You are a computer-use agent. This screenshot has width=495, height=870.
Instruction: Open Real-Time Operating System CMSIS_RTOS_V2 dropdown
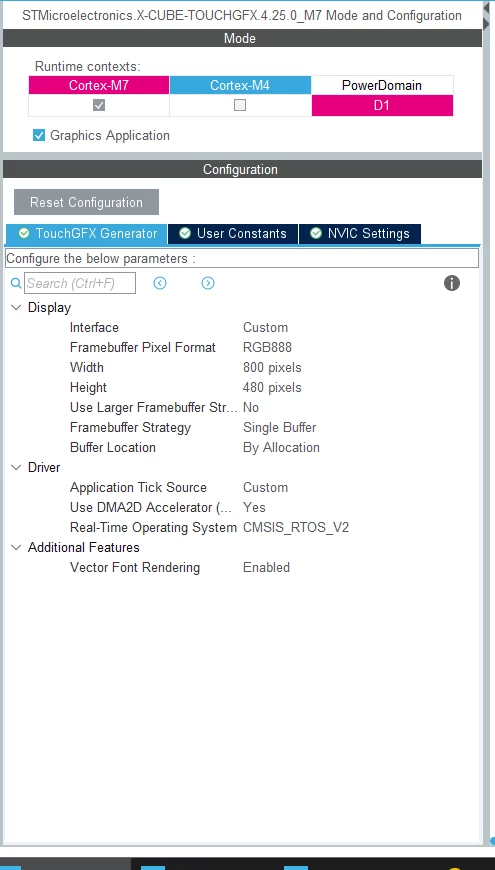pos(296,527)
